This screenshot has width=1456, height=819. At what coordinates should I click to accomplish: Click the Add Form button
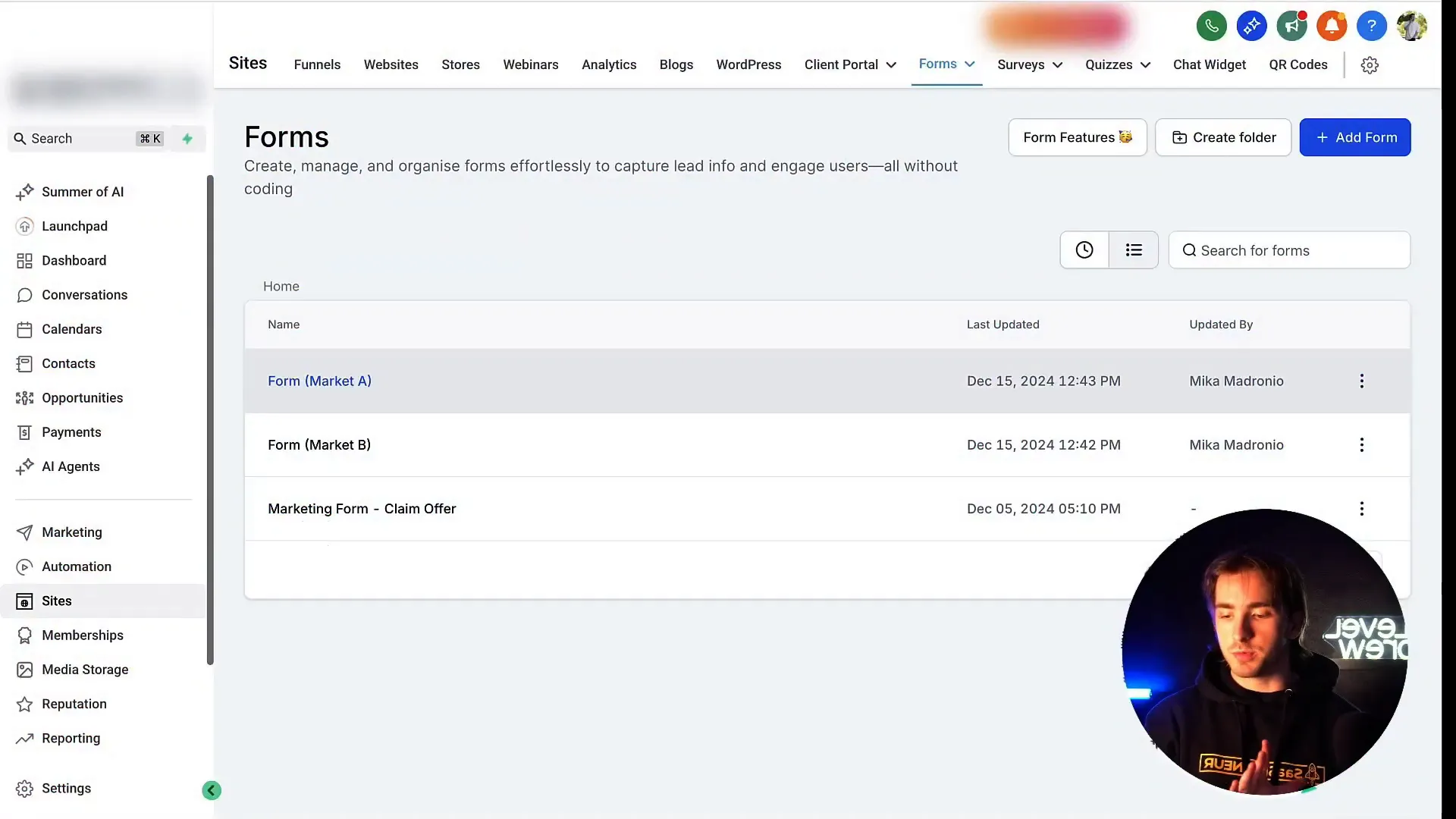(1355, 137)
